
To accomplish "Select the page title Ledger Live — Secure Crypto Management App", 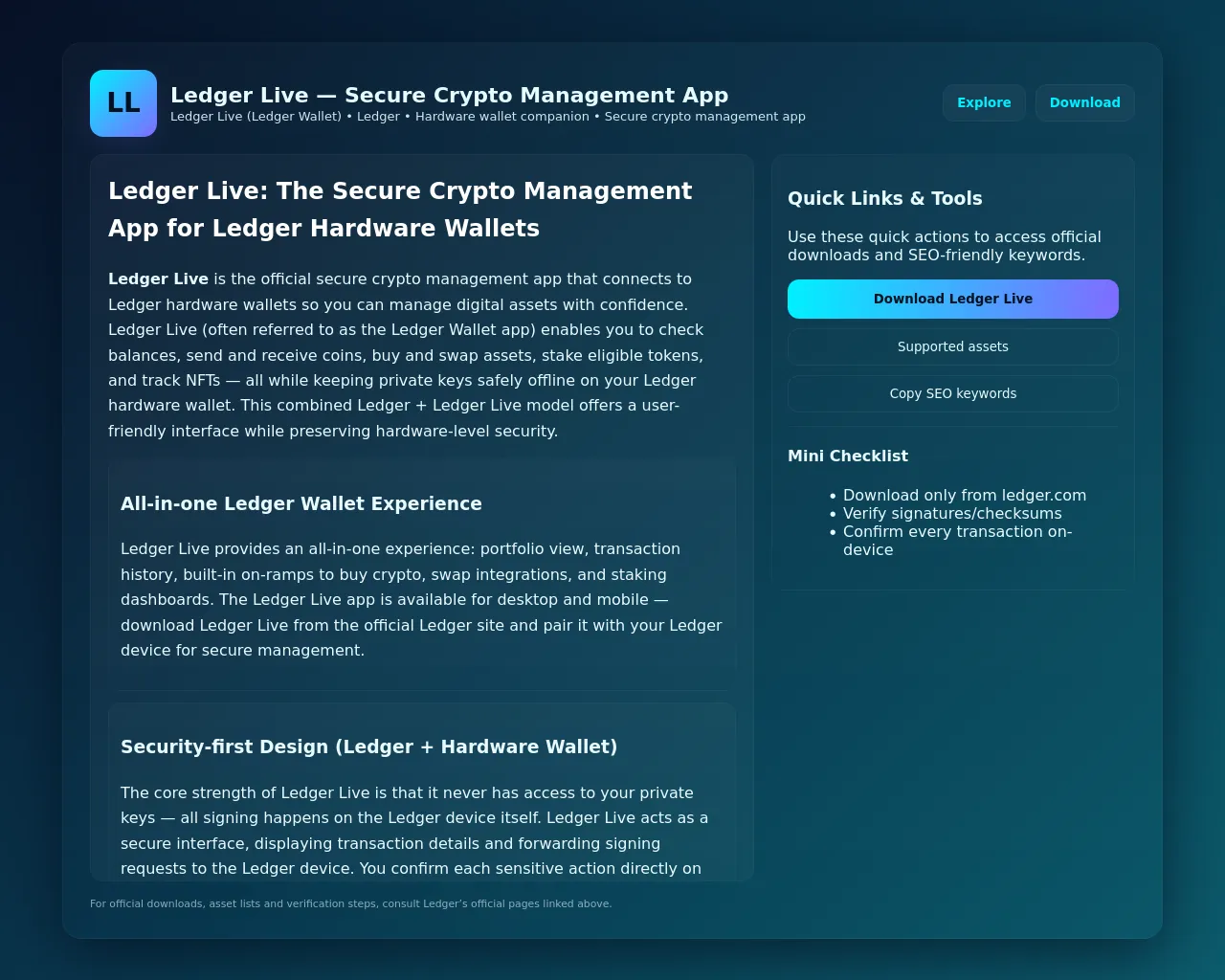I will (x=450, y=95).
